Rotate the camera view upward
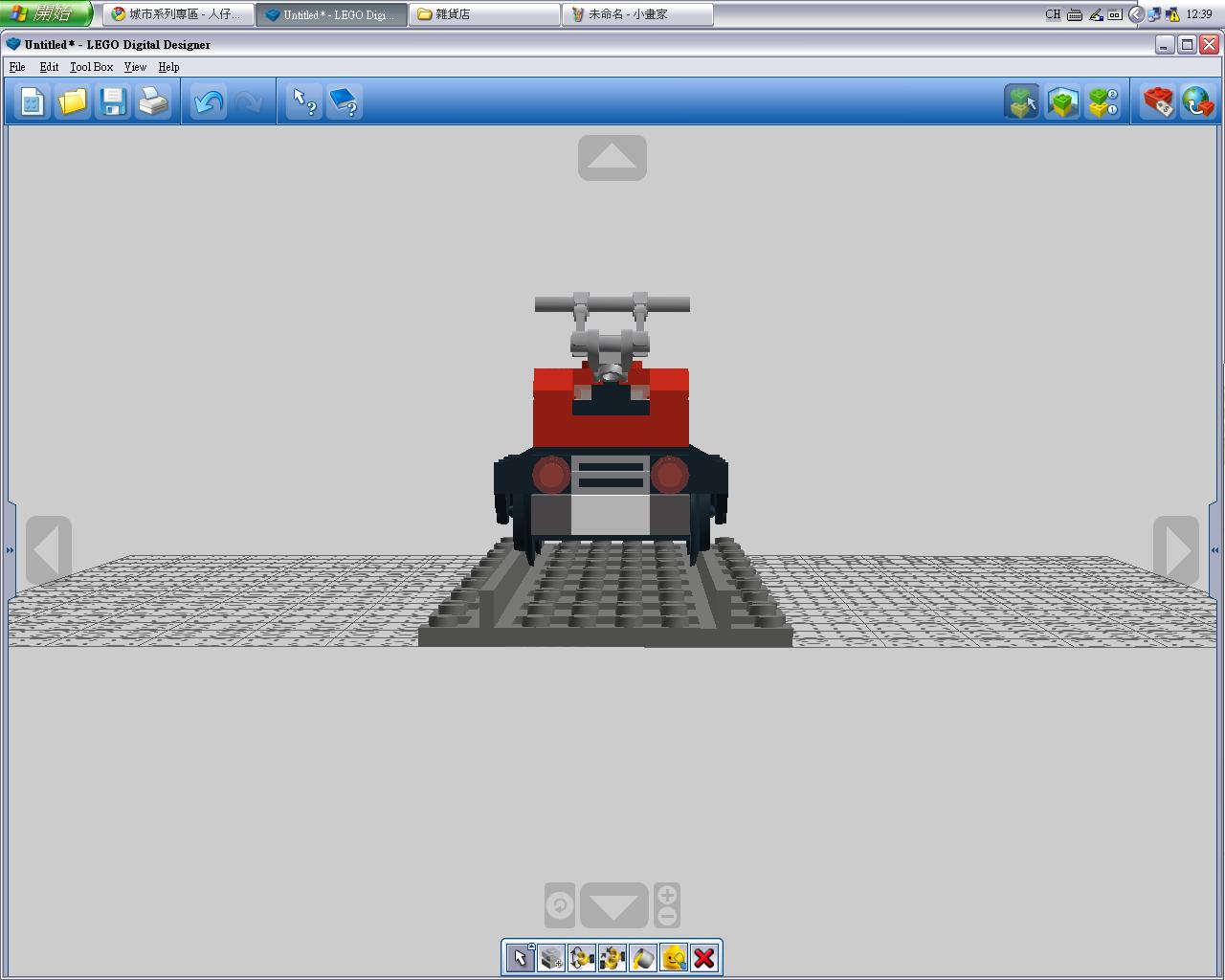Screen dimensions: 1225x980 tap(612, 158)
